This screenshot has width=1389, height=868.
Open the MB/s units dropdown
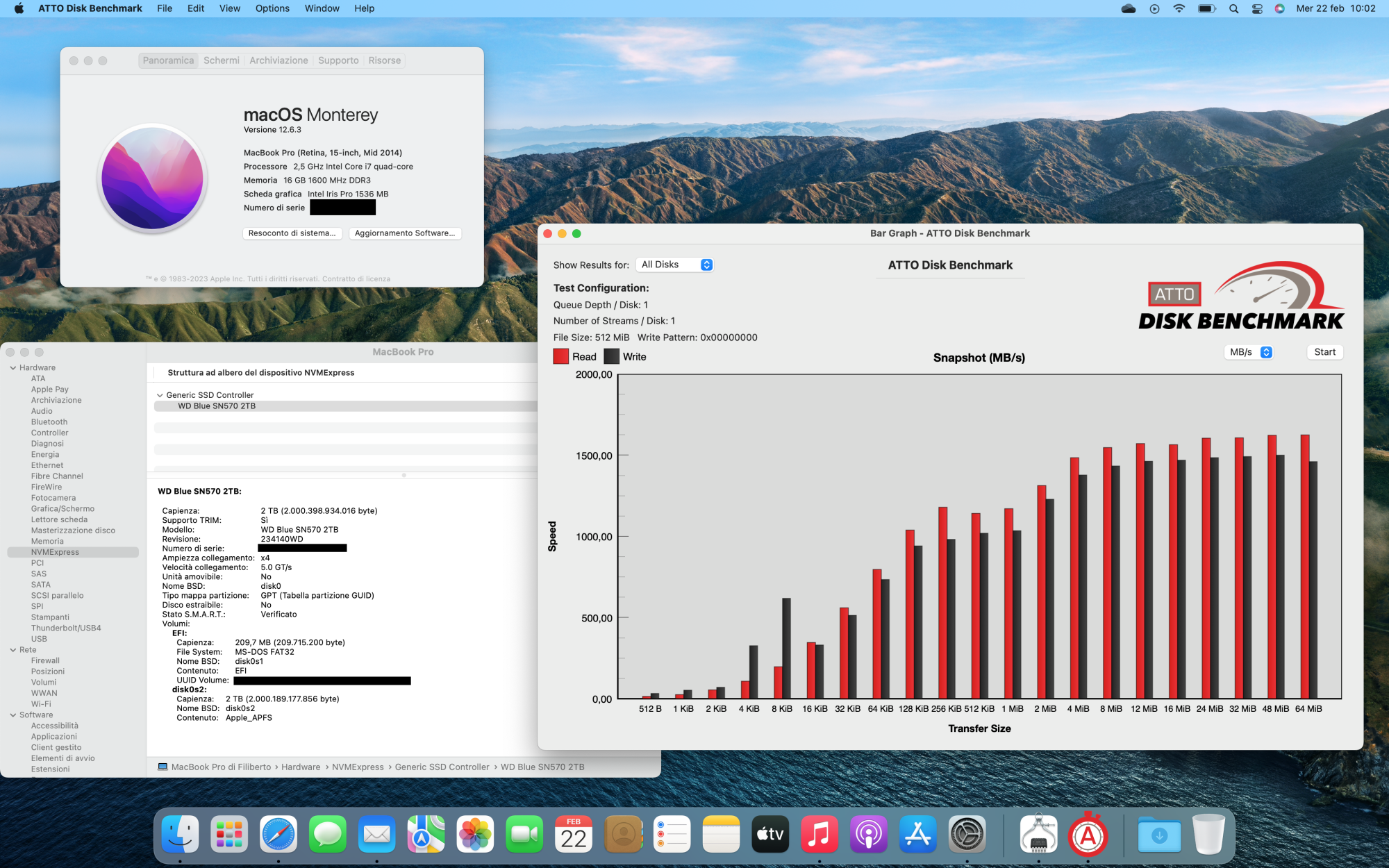pos(1249,352)
